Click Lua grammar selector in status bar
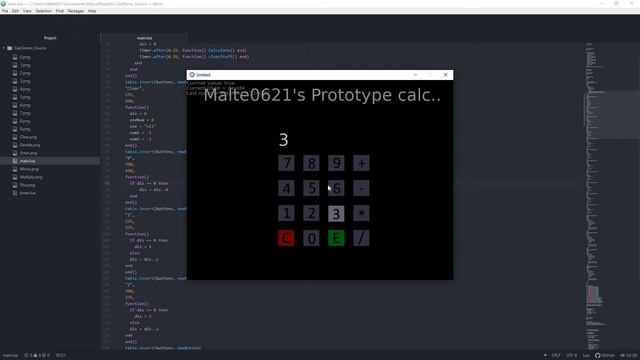 click(586, 356)
